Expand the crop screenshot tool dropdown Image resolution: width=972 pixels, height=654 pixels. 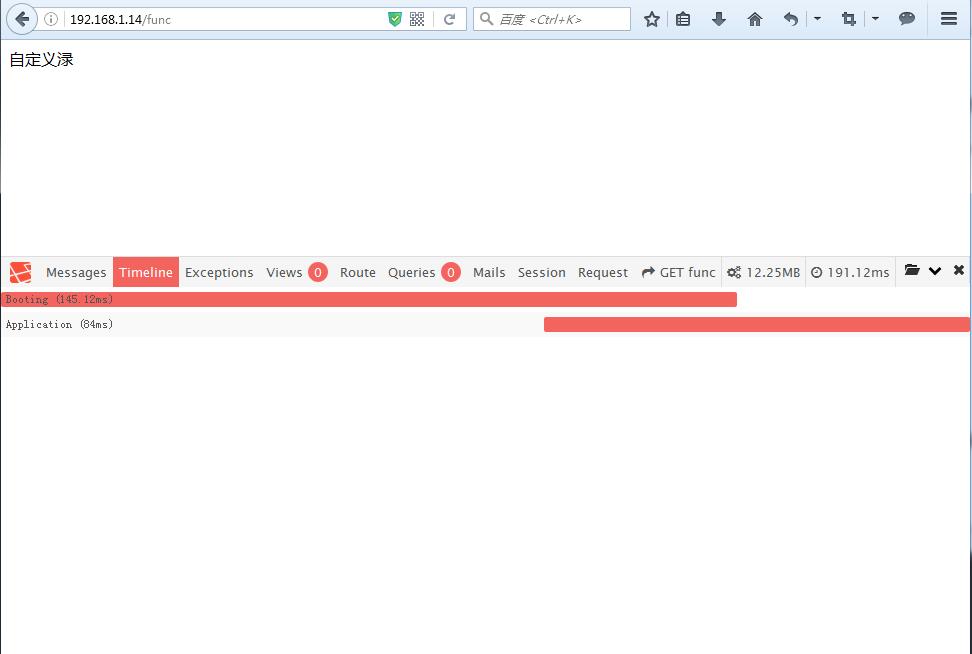[875, 19]
